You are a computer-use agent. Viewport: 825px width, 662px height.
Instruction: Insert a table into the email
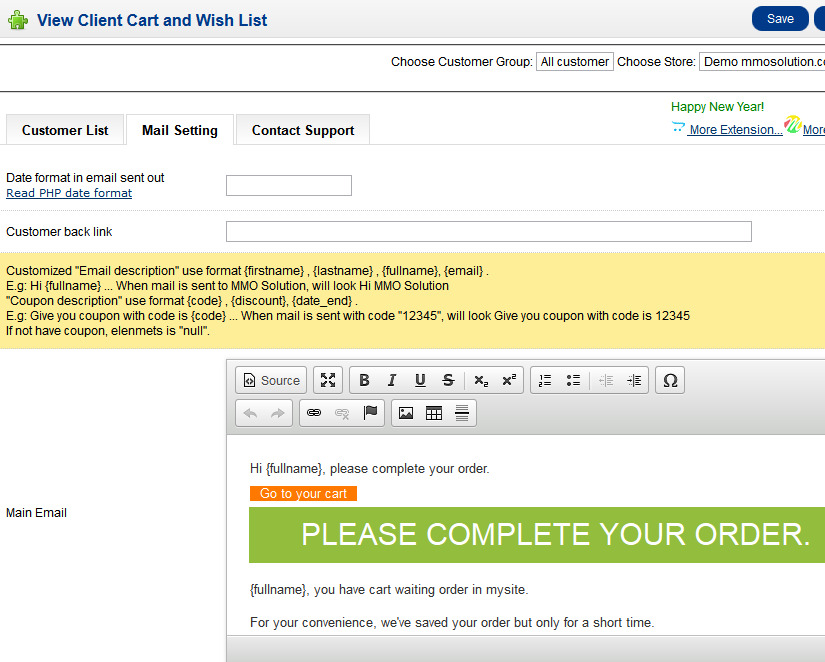[434, 413]
